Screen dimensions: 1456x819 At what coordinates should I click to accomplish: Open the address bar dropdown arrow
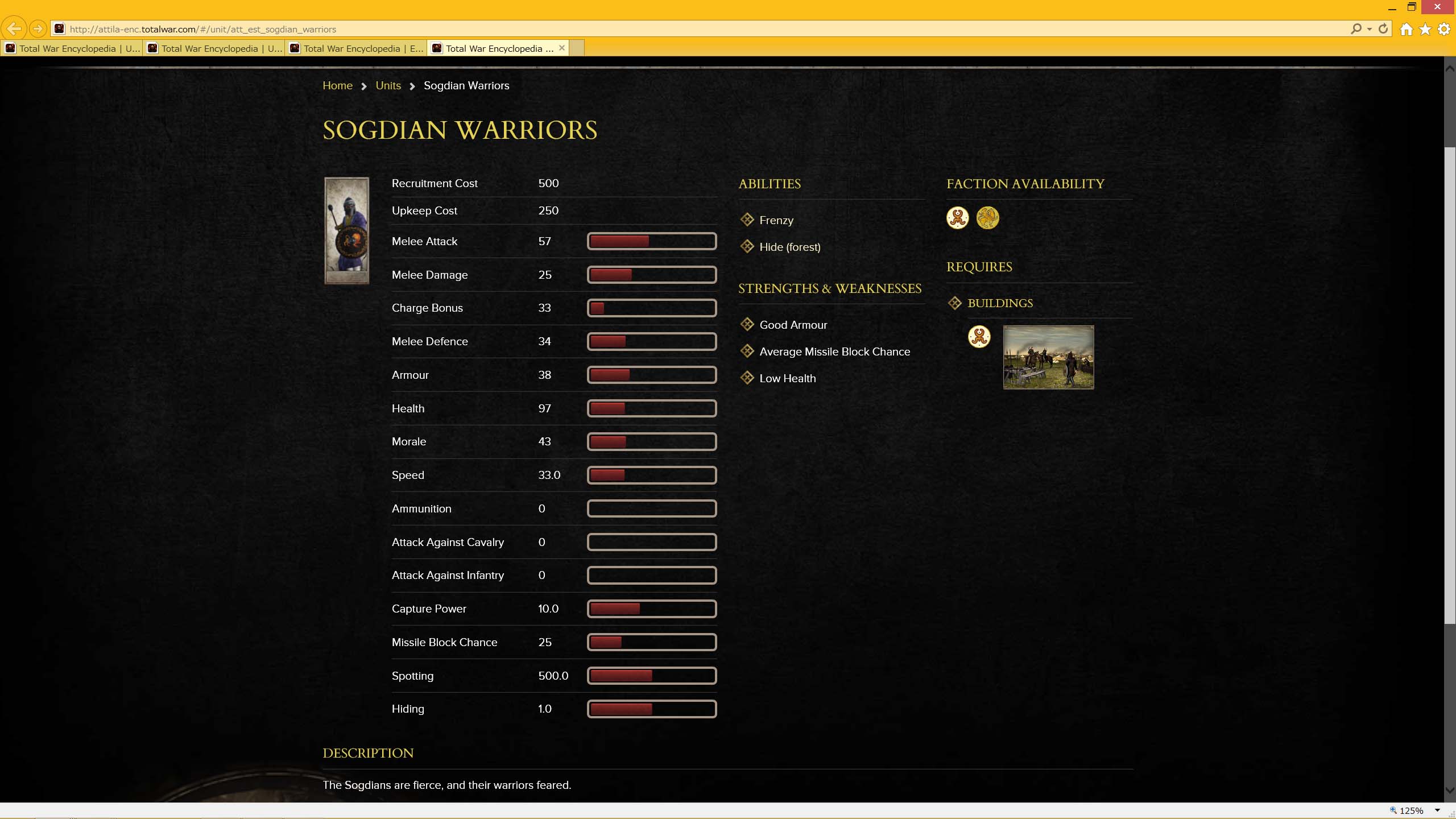[1370, 29]
